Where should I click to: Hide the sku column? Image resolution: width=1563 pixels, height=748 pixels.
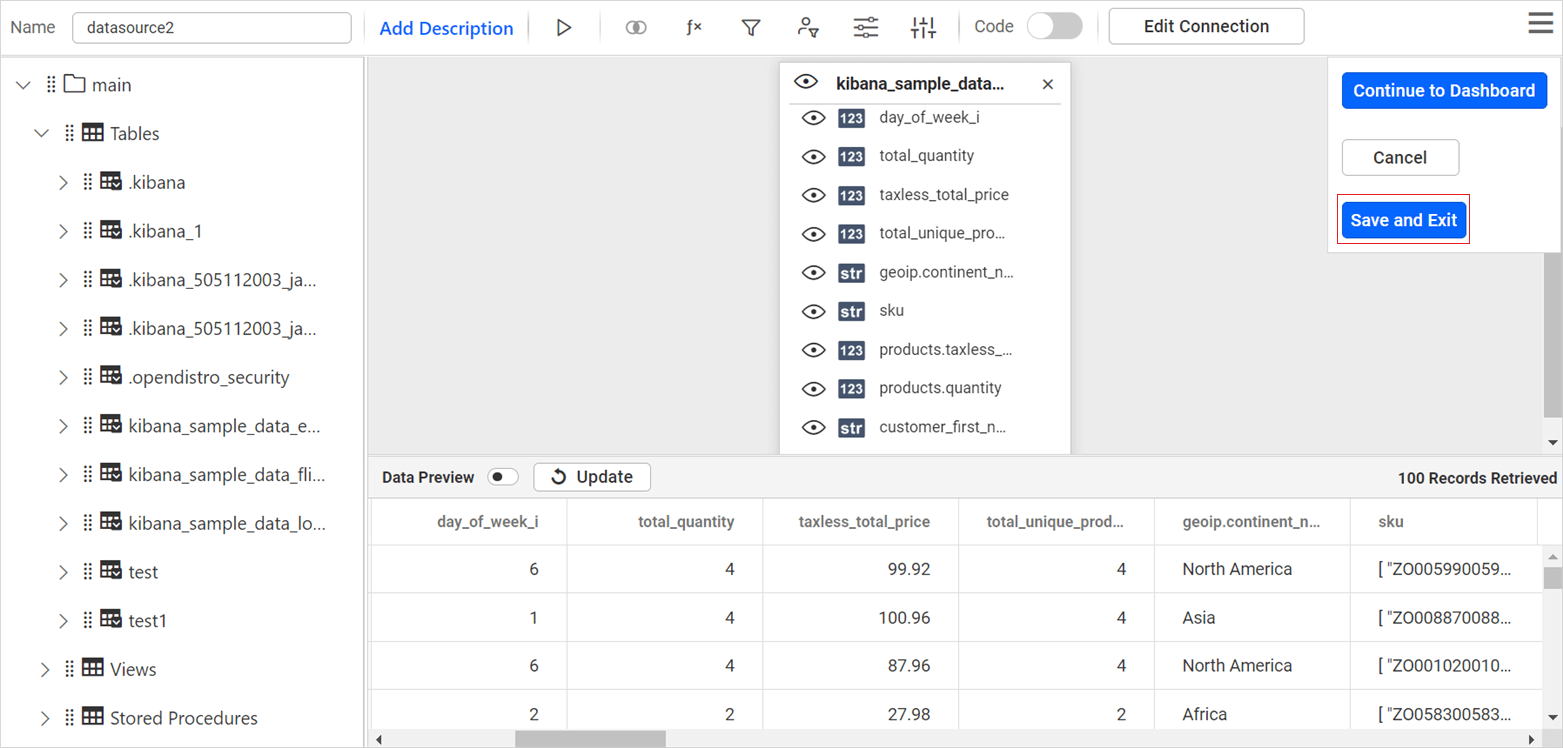click(x=814, y=312)
